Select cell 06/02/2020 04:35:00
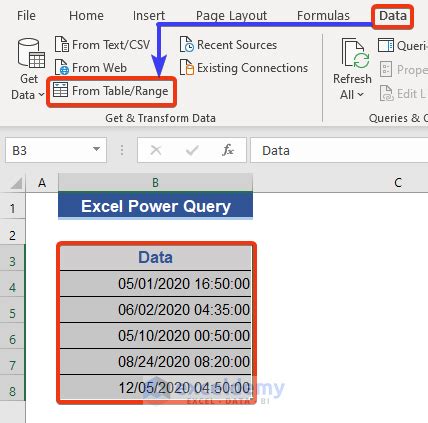This screenshot has width=428, height=423. (155, 310)
